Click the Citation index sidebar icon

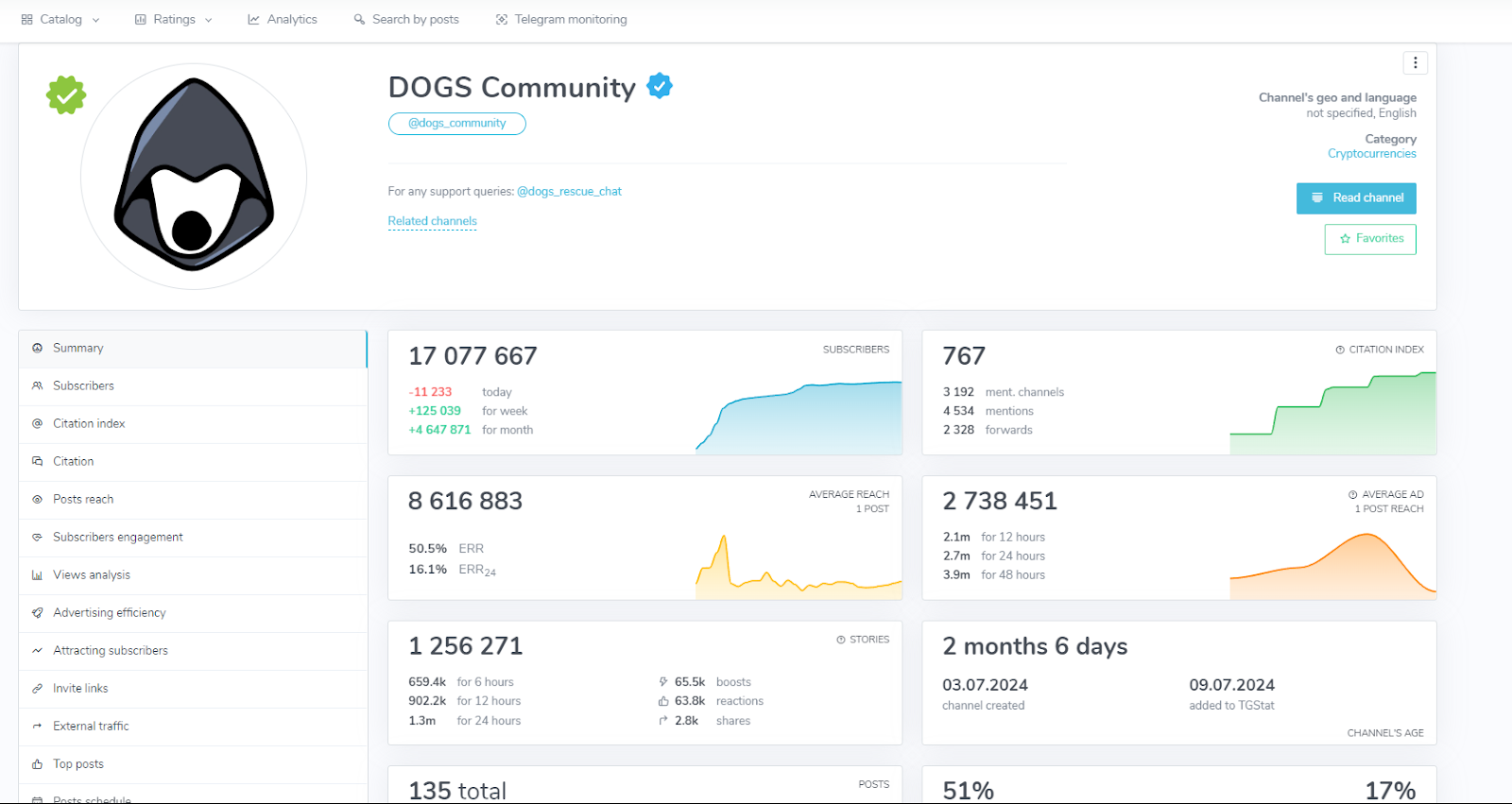[x=38, y=423]
